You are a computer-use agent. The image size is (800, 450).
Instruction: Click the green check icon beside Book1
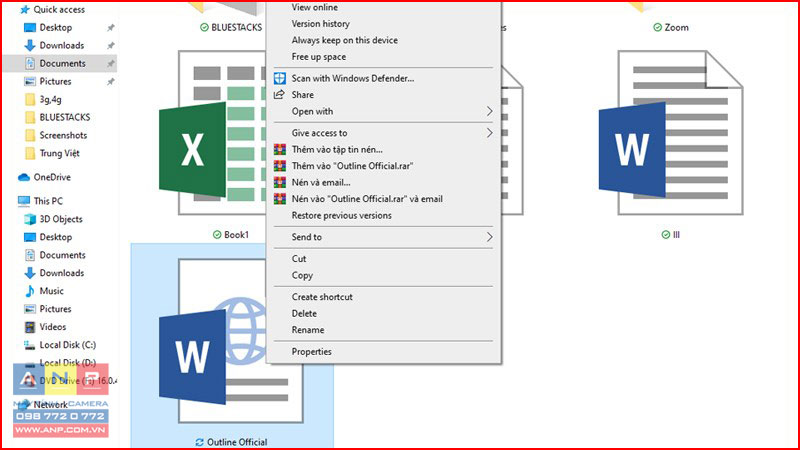coord(217,235)
